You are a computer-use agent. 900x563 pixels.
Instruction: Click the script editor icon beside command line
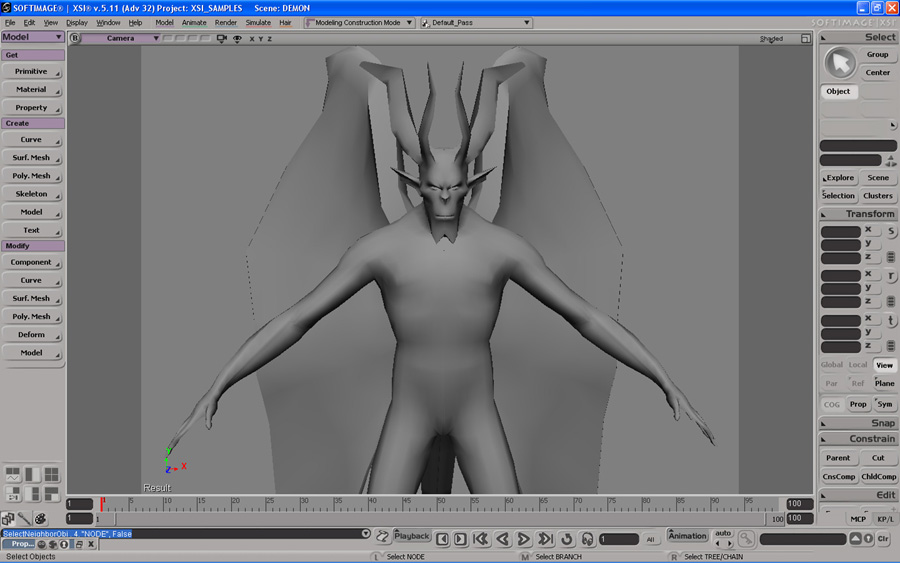[x=382, y=537]
